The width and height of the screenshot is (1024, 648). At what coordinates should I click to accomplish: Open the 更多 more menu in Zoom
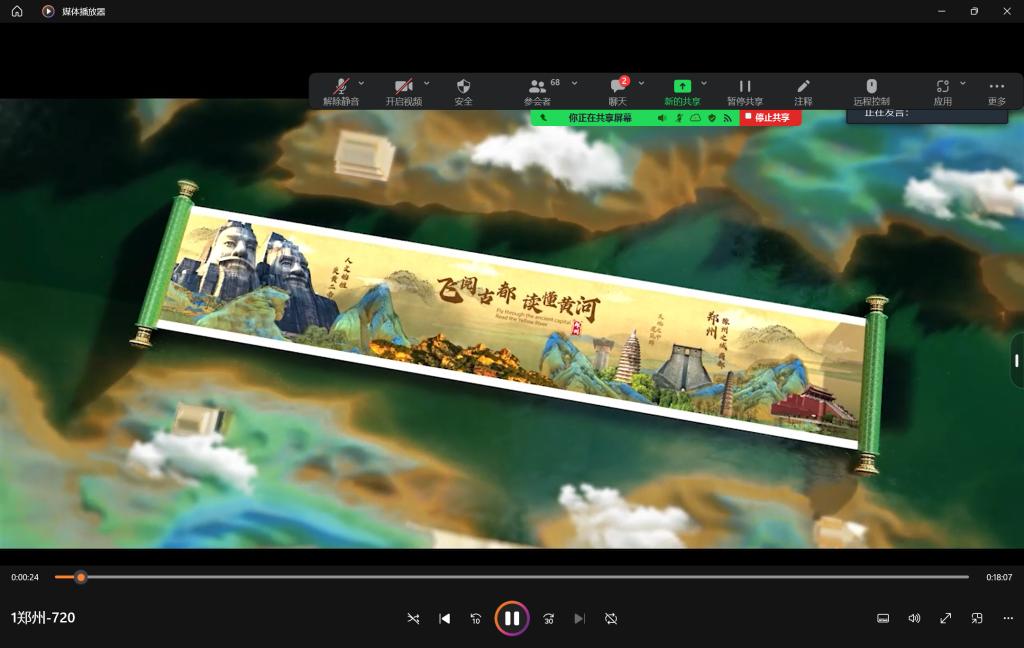[996, 89]
